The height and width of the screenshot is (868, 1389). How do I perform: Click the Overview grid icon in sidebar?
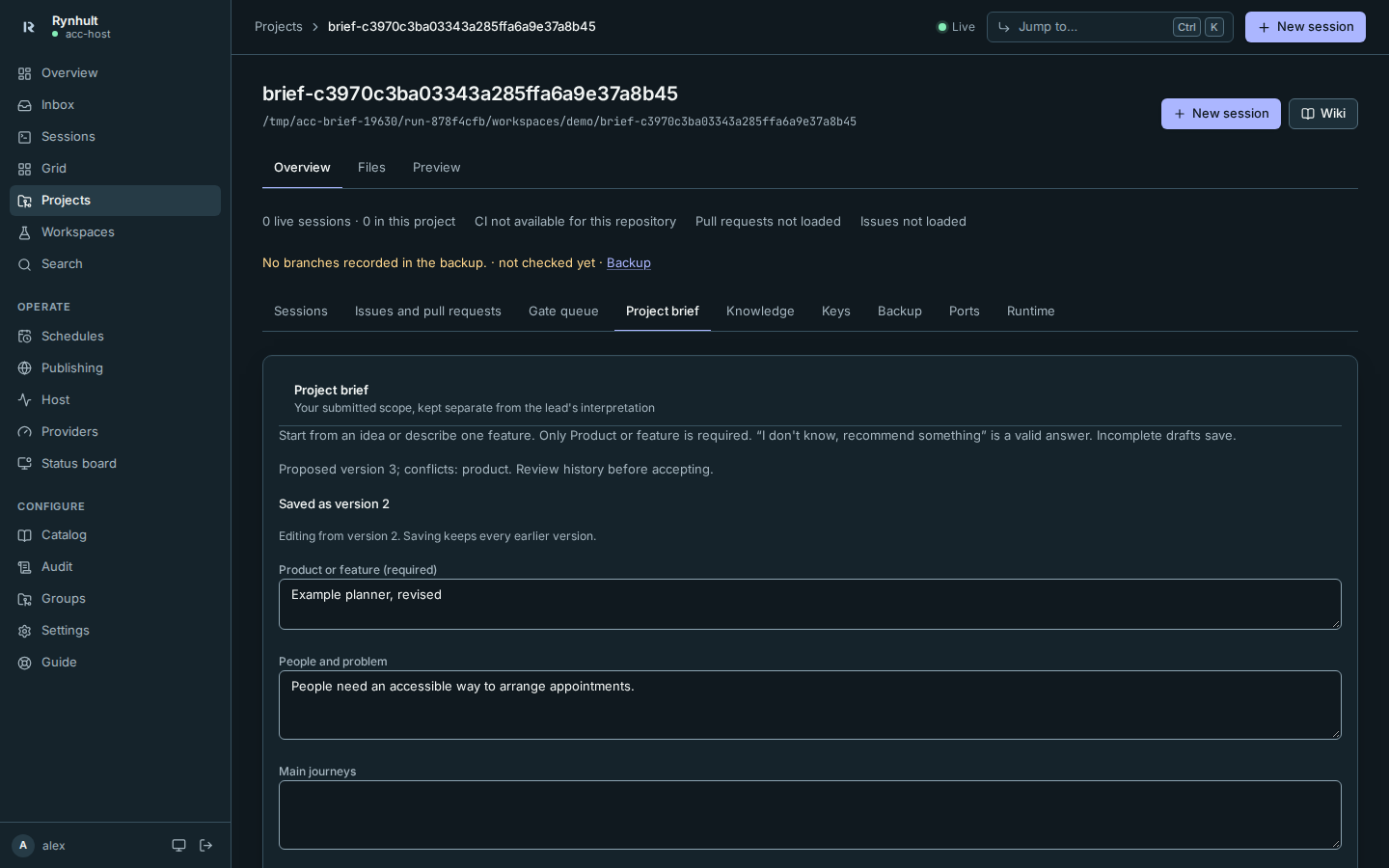[x=25, y=73]
